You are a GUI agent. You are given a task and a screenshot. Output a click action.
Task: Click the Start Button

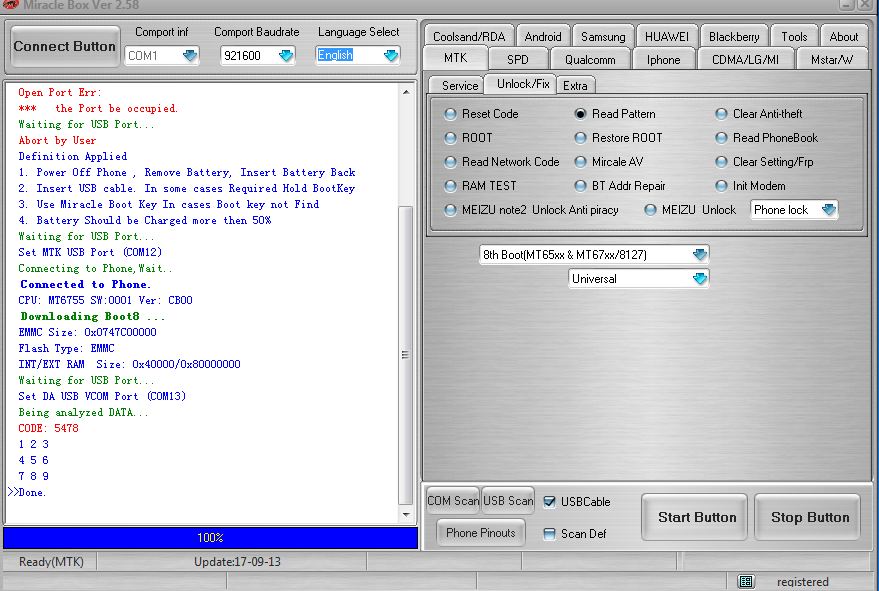[697, 517]
